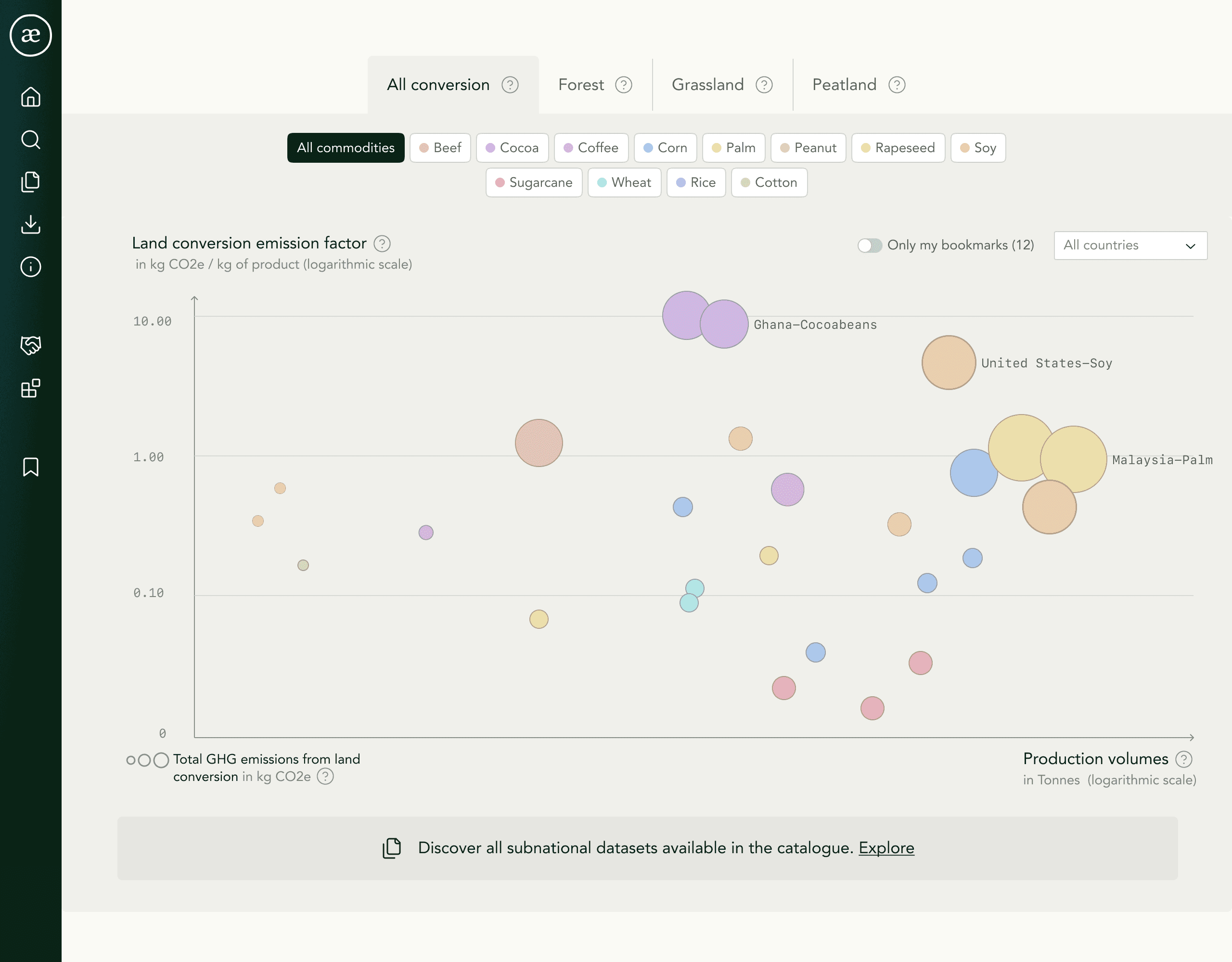Switch to the Forest tab
Screen dimensions: 1232x962
(595, 85)
